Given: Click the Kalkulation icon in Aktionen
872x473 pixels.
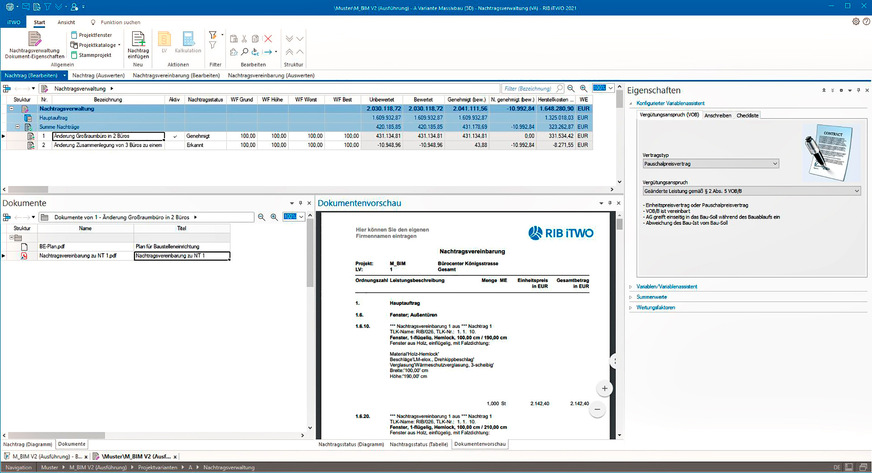Looking at the screenshot, I should click(x=187, y=38).
